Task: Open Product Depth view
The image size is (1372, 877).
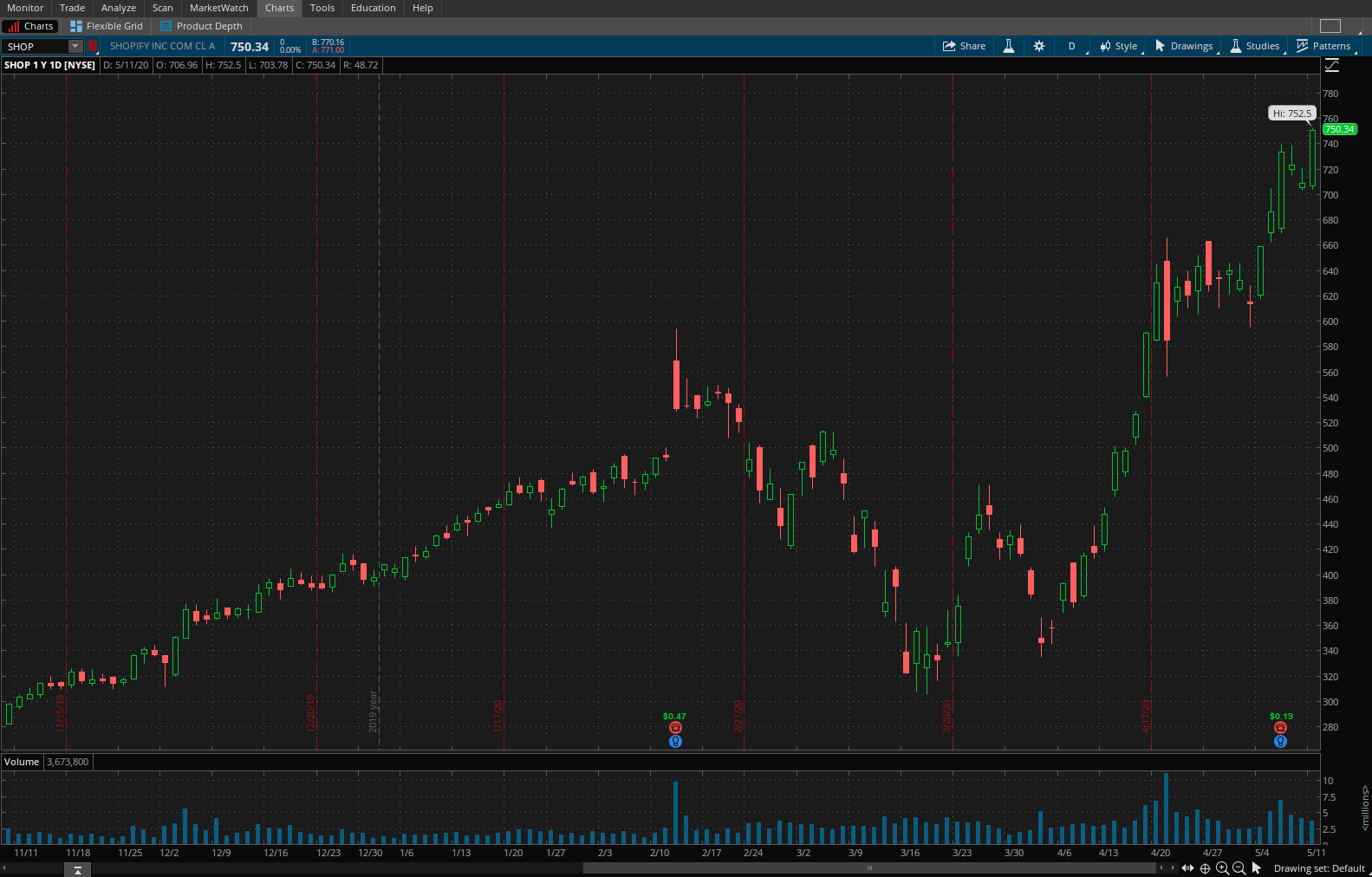Action: (201, 26)
